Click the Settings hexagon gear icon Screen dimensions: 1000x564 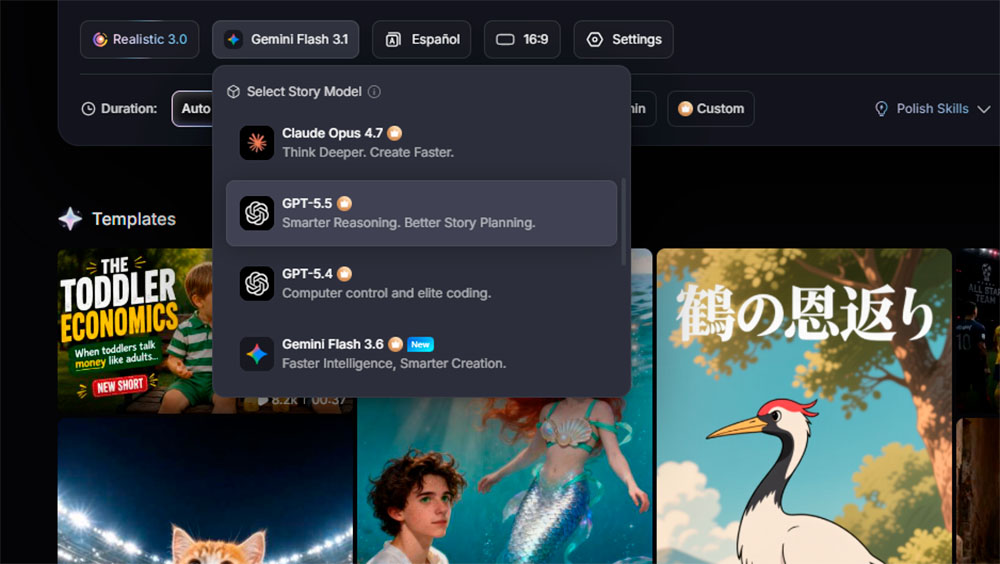594,40
